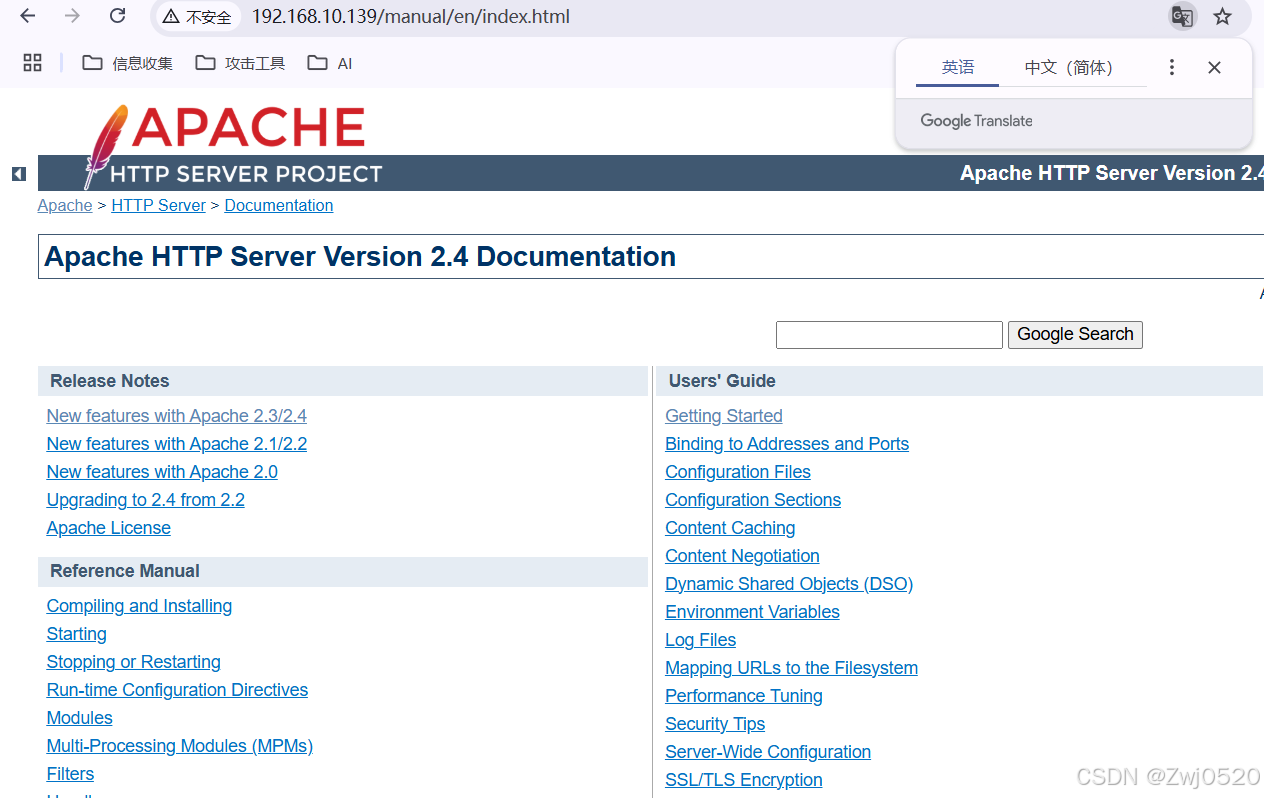
Task: Reload the page with the refresh icon
Action: click(117, 16)
